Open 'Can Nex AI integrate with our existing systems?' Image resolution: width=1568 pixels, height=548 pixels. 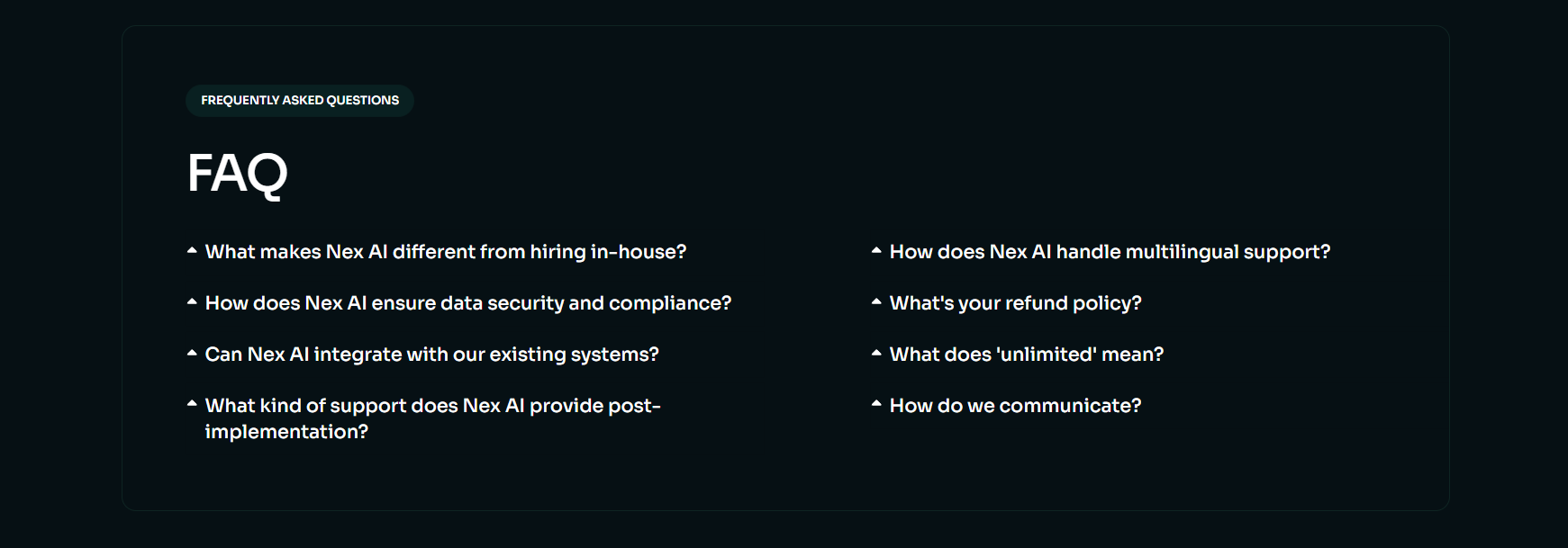click(431, 355)
